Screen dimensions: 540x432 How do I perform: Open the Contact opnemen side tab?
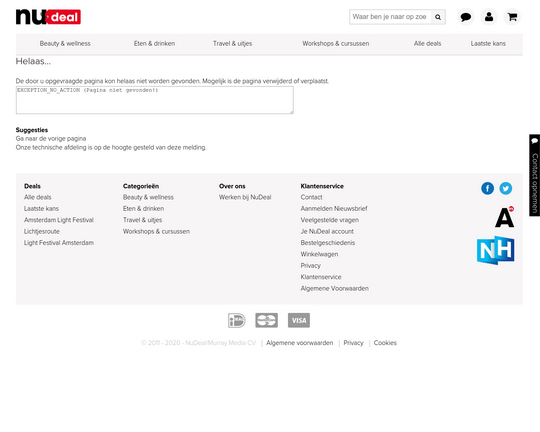534,175
